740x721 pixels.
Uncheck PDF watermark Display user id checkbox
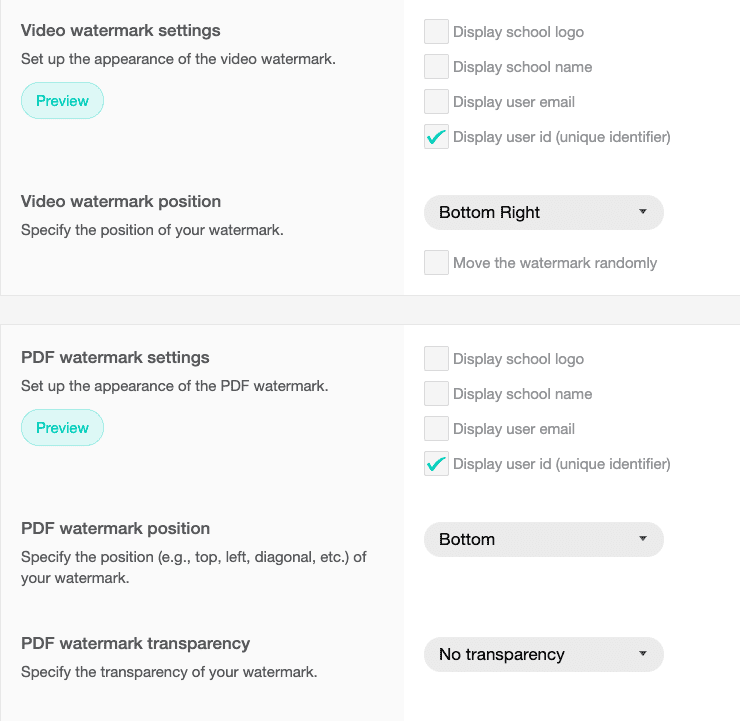(436, 464)
